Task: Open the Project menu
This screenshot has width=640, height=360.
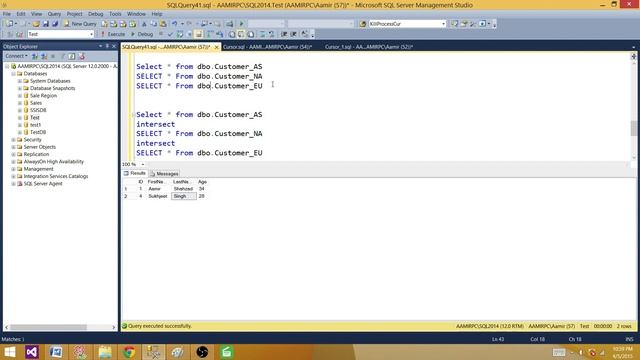Action: click(x=74, y=14)
